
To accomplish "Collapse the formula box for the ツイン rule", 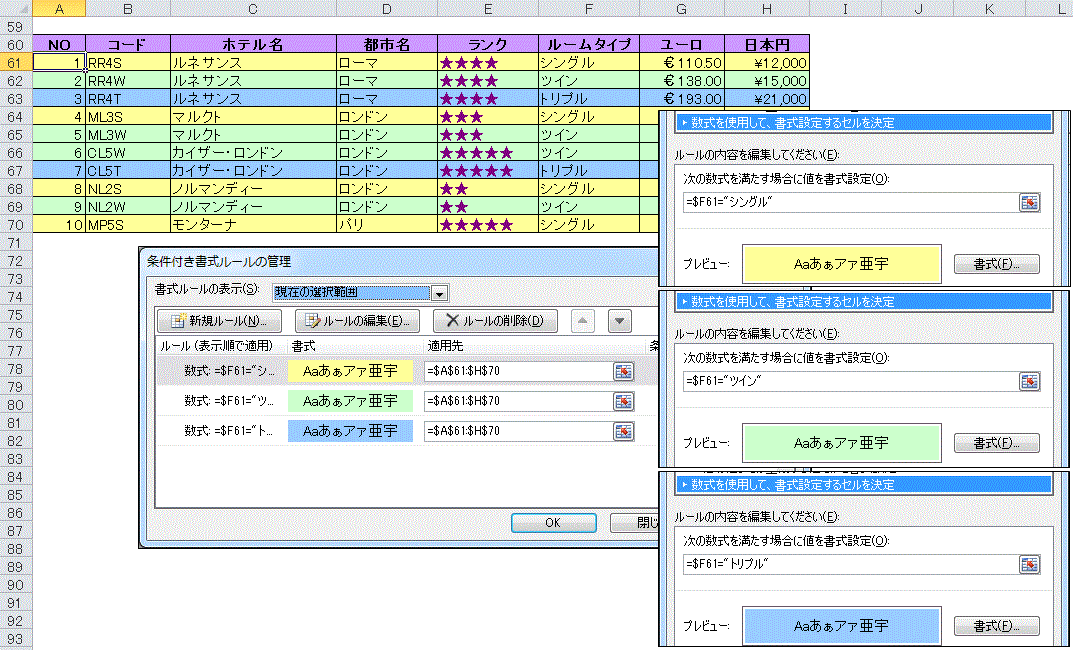I will [x=1031, y=381].
